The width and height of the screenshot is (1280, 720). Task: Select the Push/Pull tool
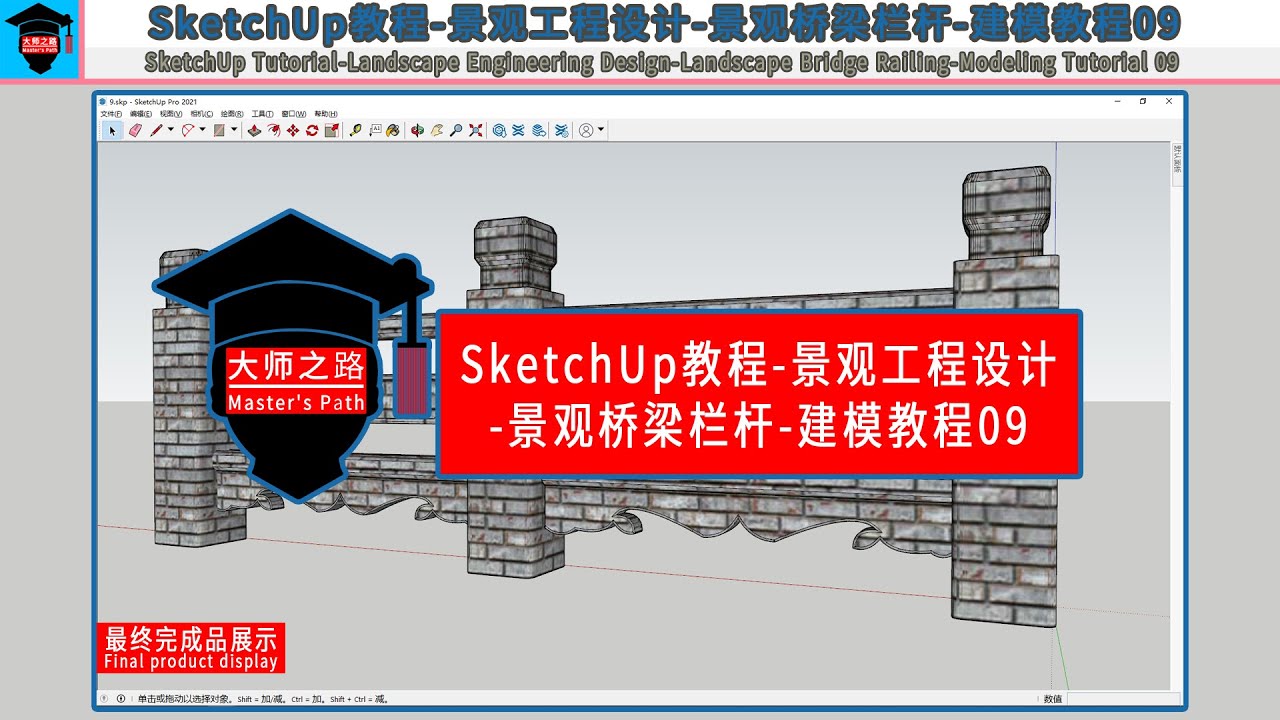254,130
